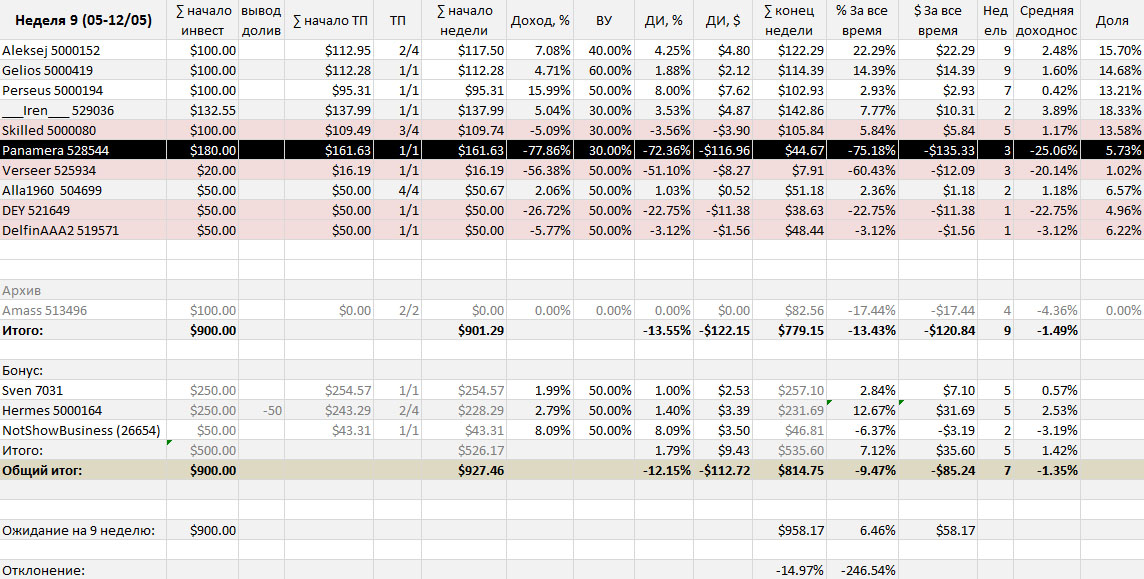This screenshot has width=1144, height=579.
Task: Select the deviation cell '-14.97%'
Action: click(x=789, y=570)
